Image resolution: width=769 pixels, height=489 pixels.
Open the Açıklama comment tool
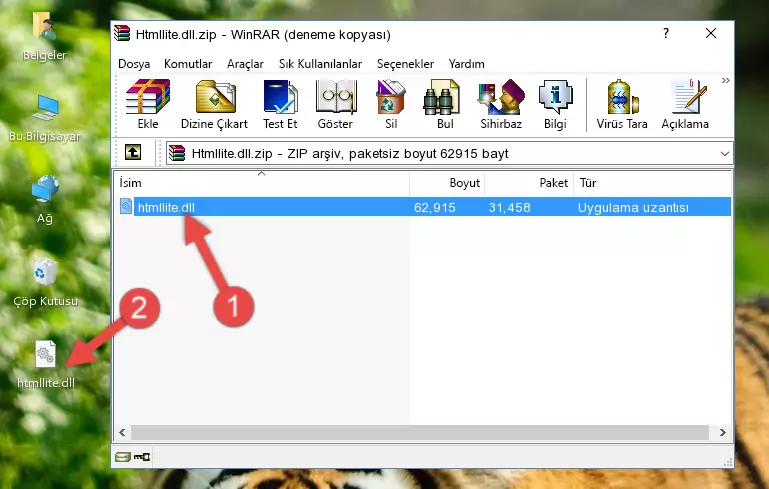coord(685,104)
